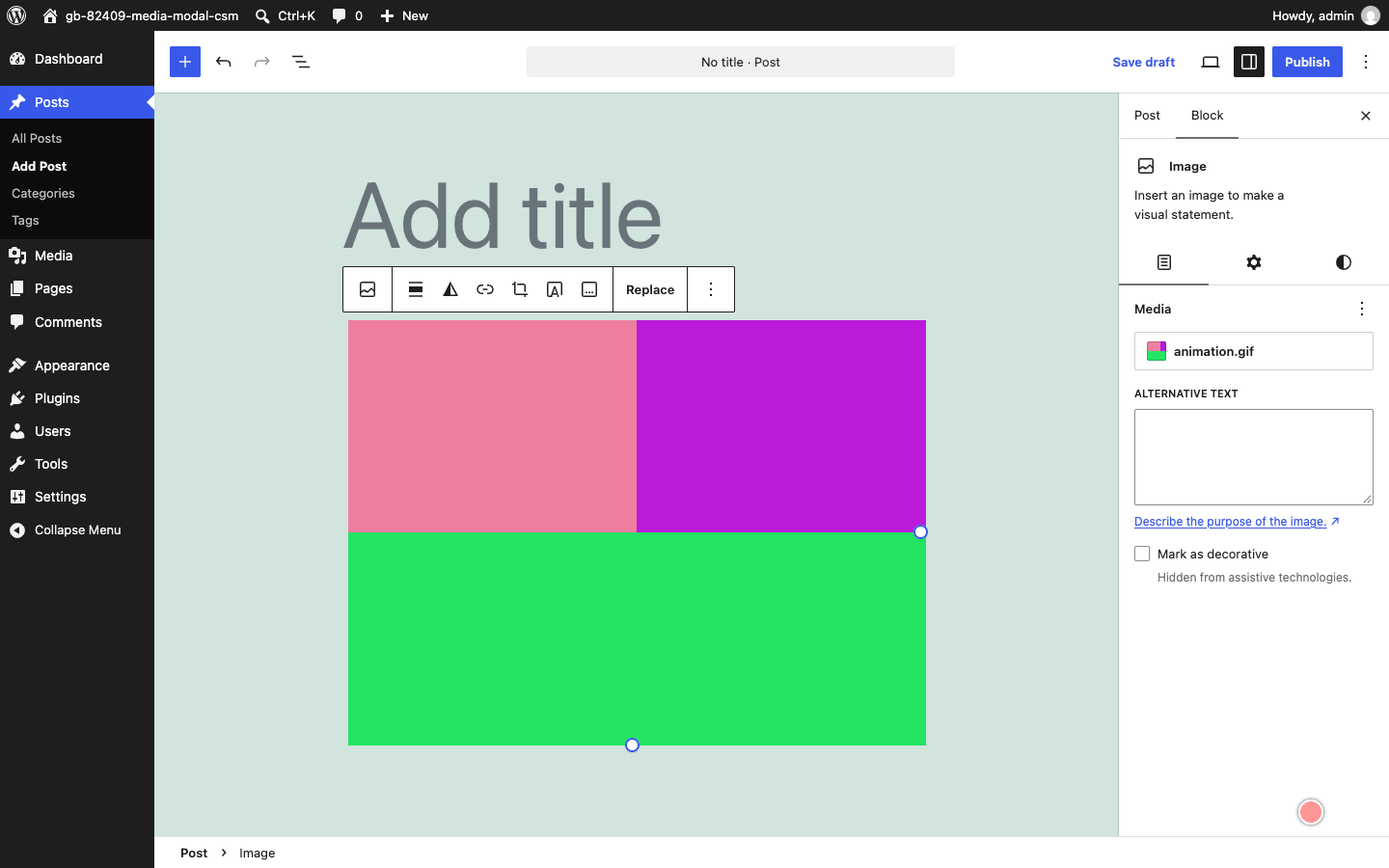This screenshot has height=868, width=1389.
Task: Open comments from the admin bar
Action: tap(347, 15)
